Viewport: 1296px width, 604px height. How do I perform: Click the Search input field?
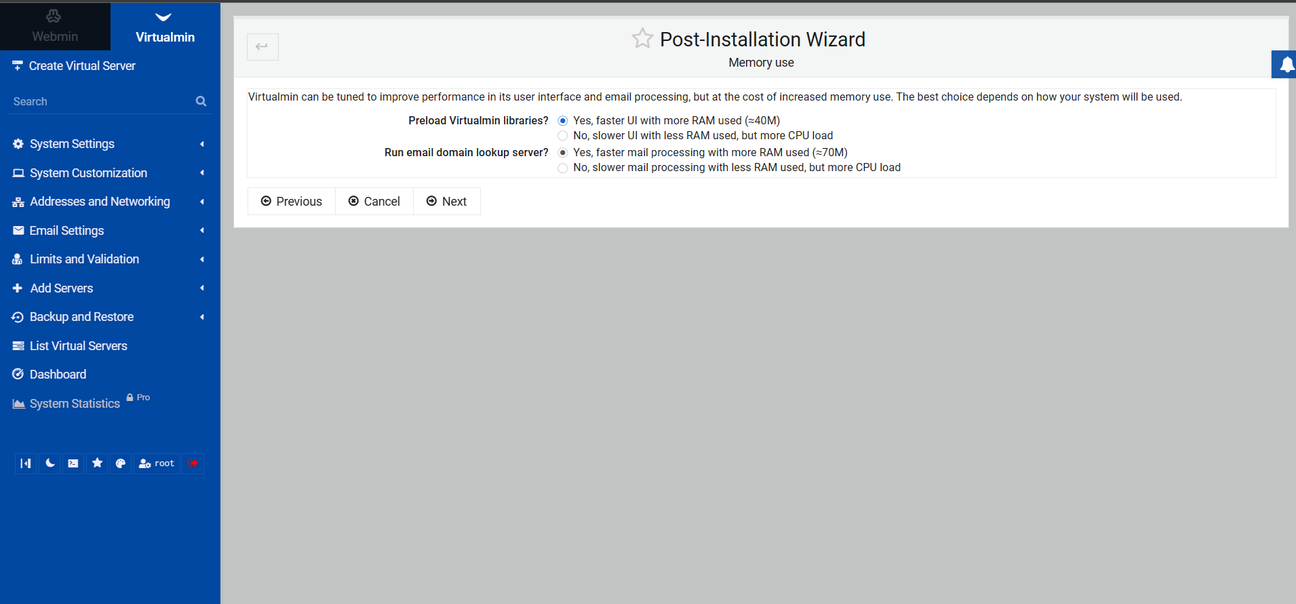coord(100,101)
